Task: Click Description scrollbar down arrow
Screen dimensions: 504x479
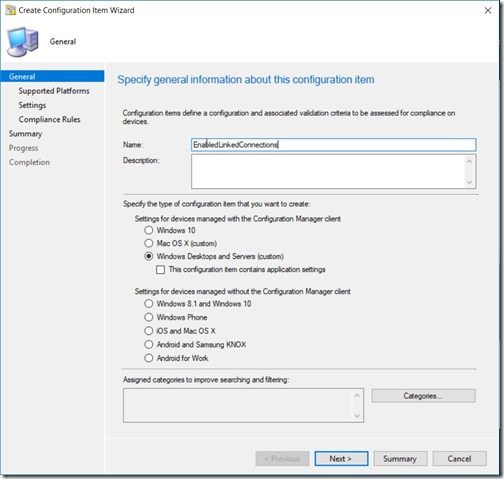Action: [x=470, y=182]
